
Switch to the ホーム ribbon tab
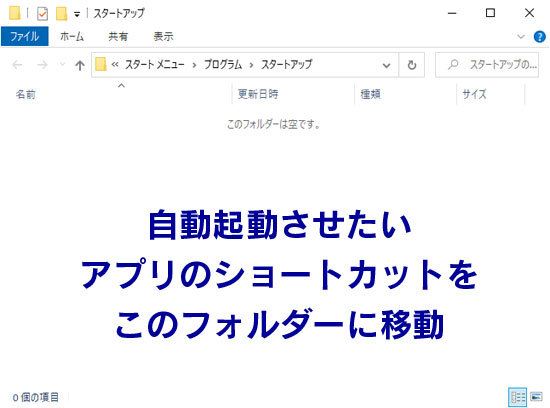(72, 36)
